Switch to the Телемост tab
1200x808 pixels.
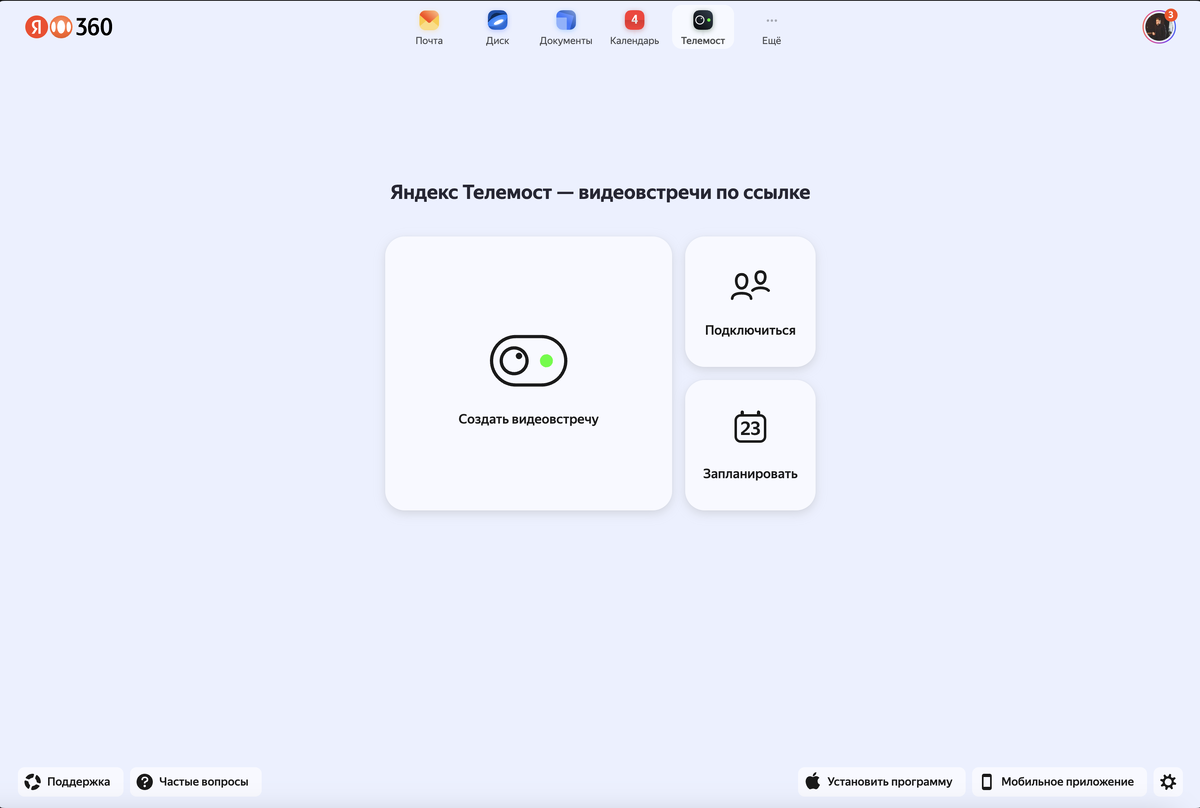click(x=702, y=27)
